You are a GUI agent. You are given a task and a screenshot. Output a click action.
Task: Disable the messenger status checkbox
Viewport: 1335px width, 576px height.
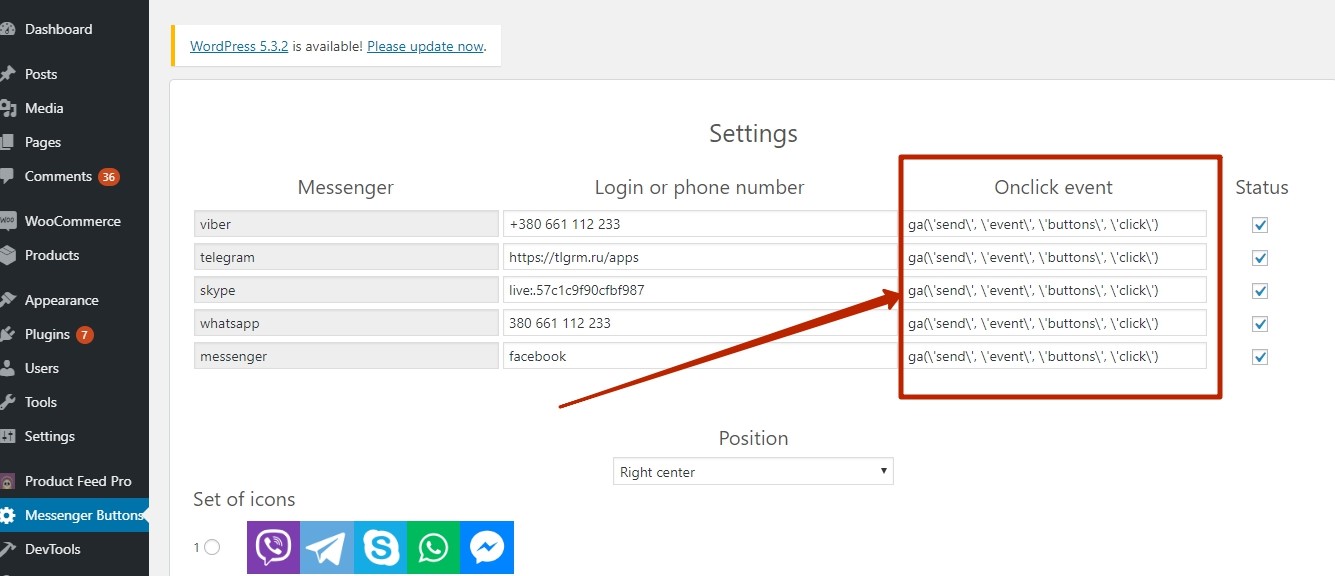[x=1260, y=357]
